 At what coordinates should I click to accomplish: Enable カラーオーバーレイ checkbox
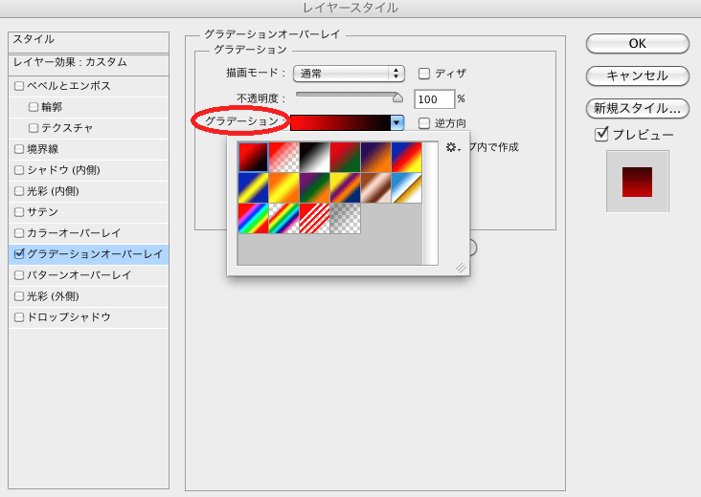19,233
